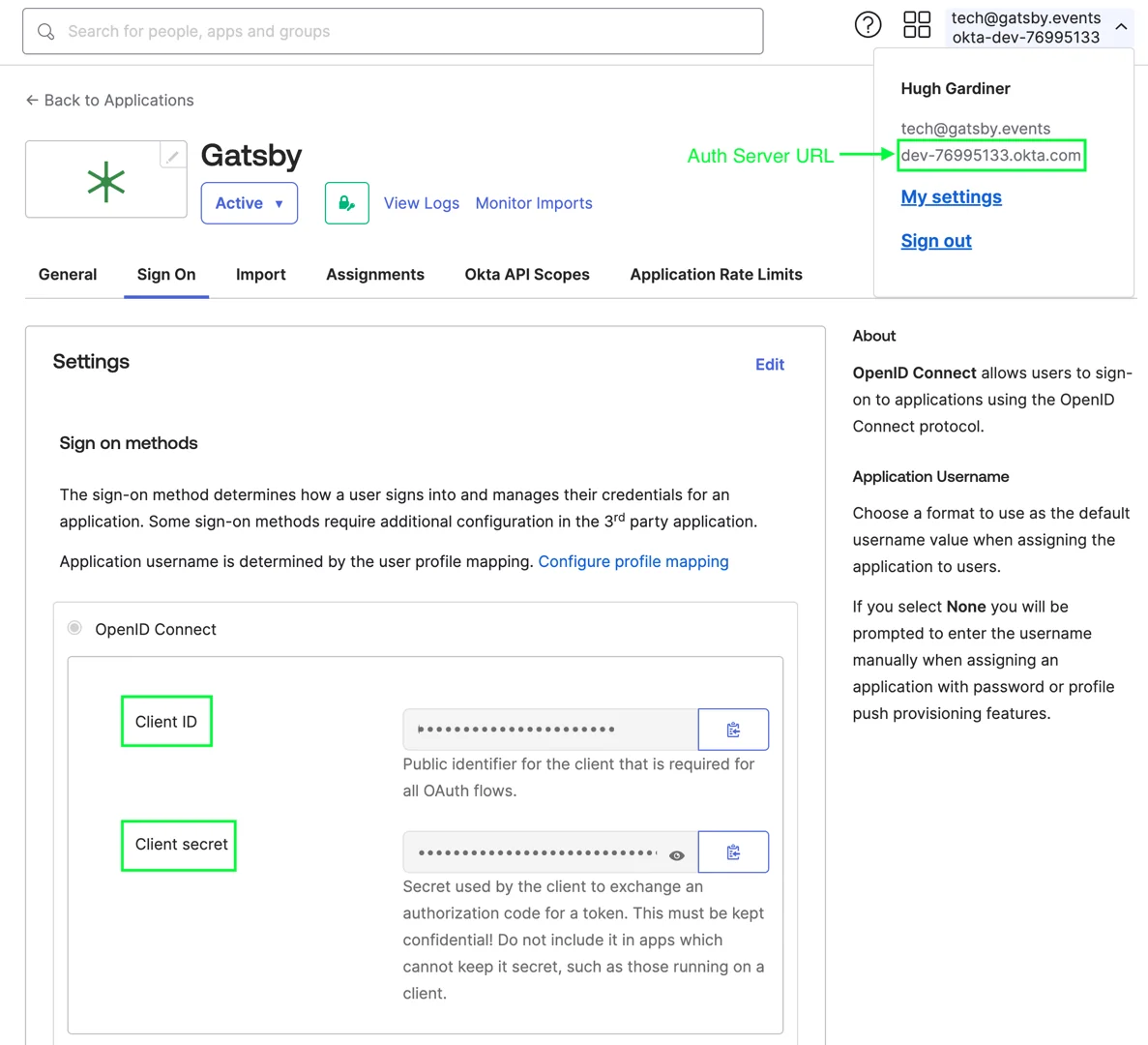Click the Hugh Gardiner name
Viewport: 1148px width, 1045px height.
pyautogui.click(x=956, y=89)
